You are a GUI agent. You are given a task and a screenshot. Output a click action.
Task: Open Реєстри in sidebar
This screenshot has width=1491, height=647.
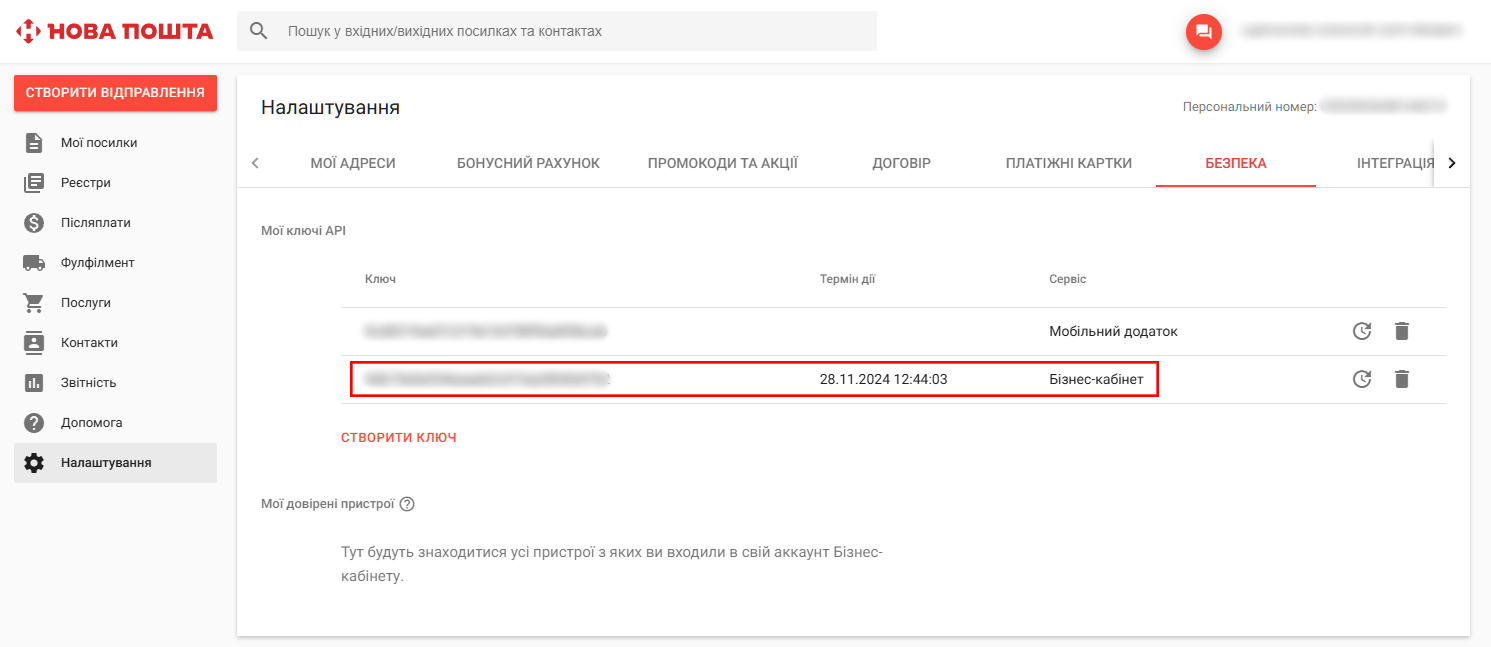[115, 183]
